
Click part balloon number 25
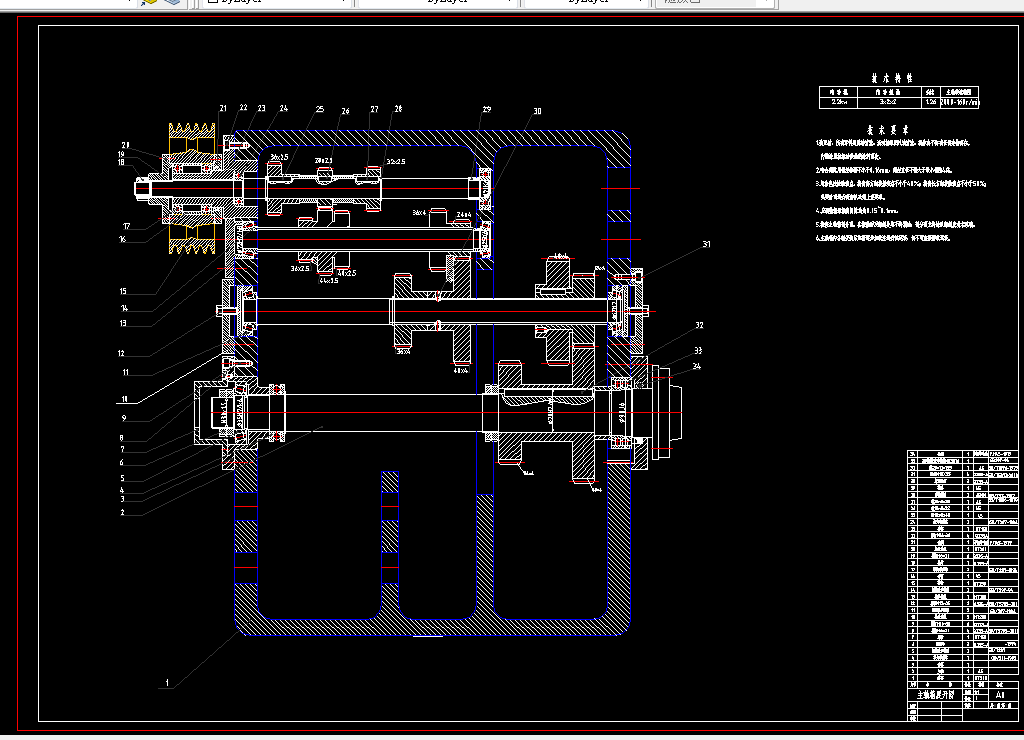[319, 110]
